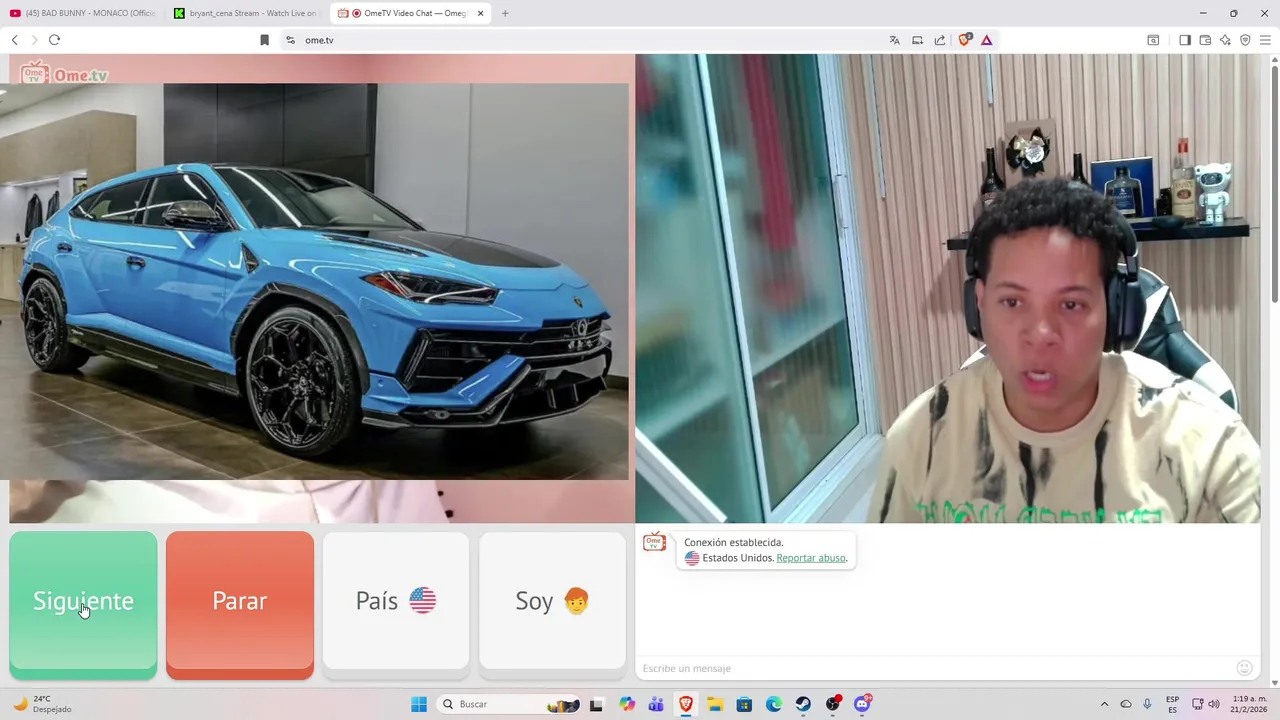Click the own webcam video feed
The image size is (1280, 720).
point(948,288)
